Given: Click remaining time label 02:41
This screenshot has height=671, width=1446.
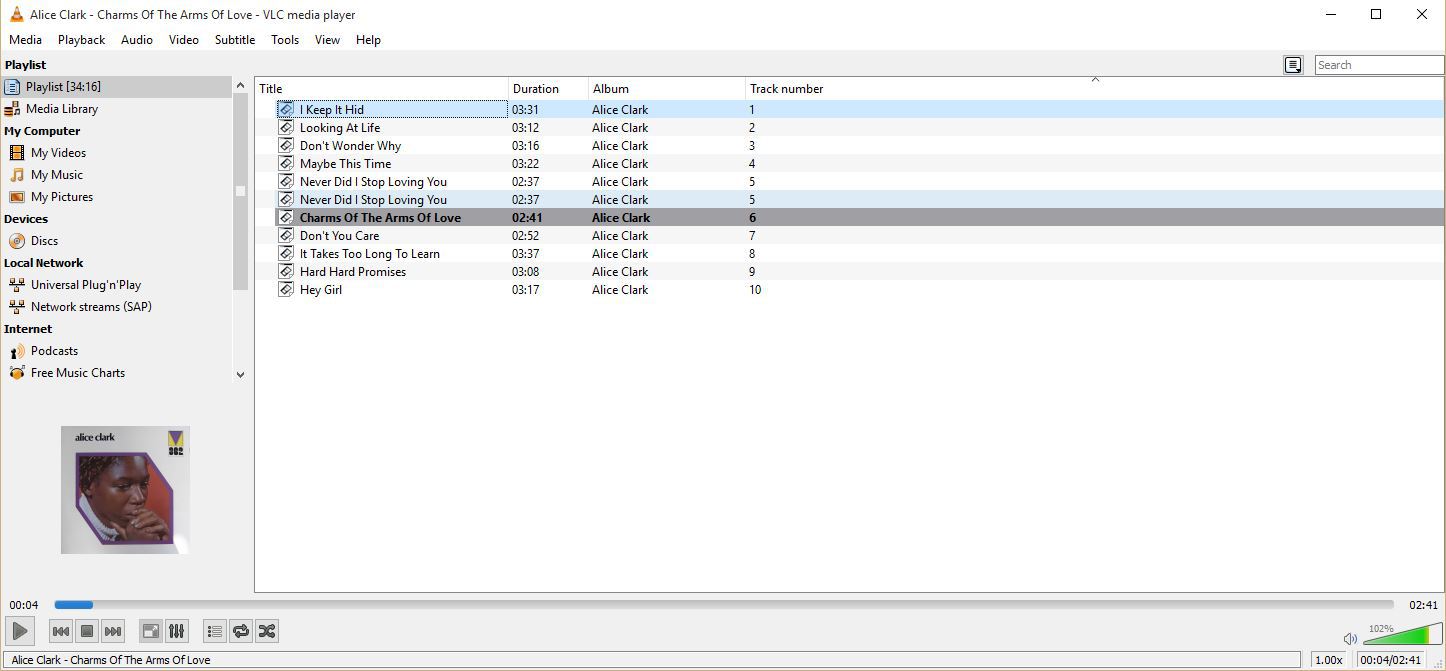Looking at the screenshot, I should [x=1423, y=605].
